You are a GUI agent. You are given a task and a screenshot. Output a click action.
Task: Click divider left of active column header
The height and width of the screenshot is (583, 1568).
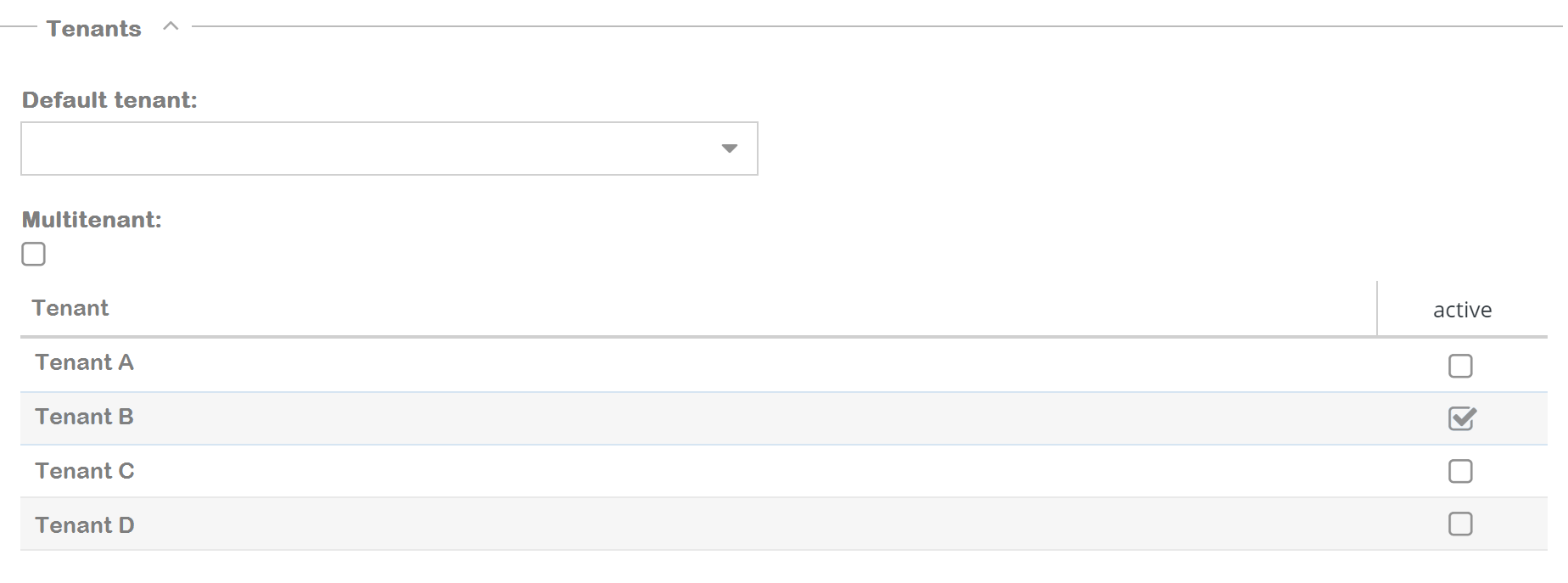(1376, 309)
